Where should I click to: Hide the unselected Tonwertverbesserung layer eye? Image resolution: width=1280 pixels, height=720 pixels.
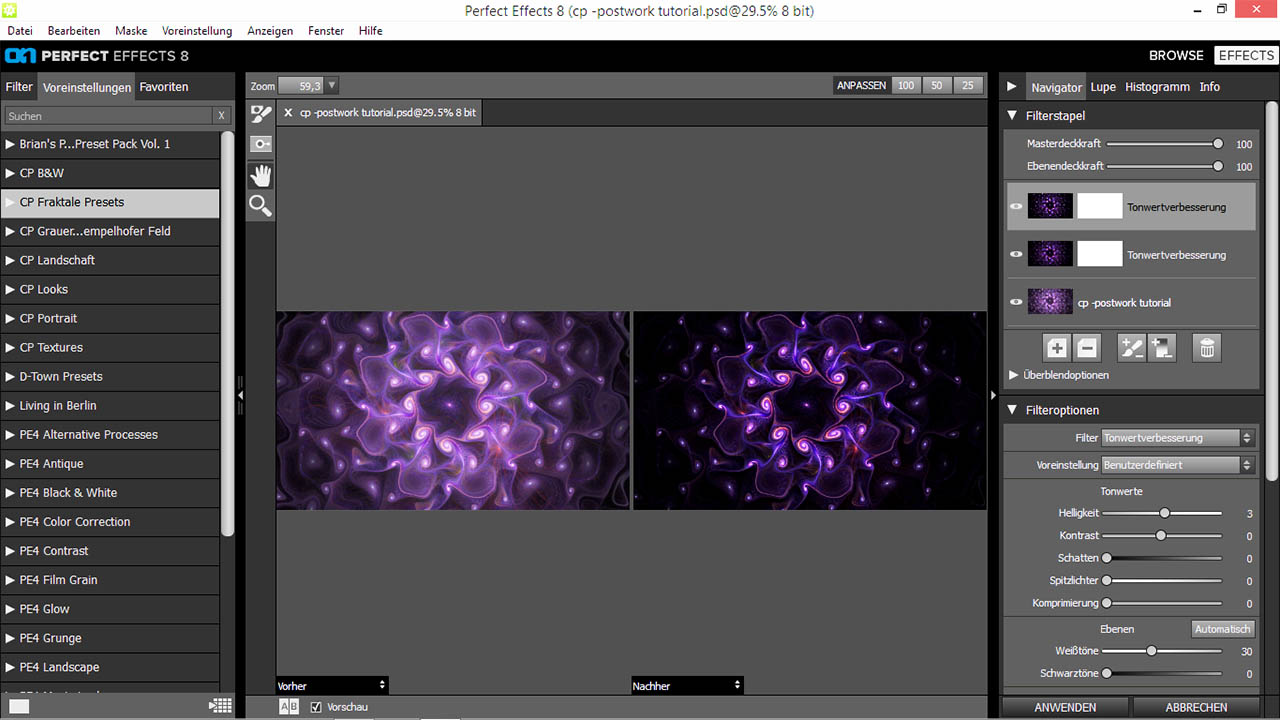pyautogui.click(x=1016, y=255)
